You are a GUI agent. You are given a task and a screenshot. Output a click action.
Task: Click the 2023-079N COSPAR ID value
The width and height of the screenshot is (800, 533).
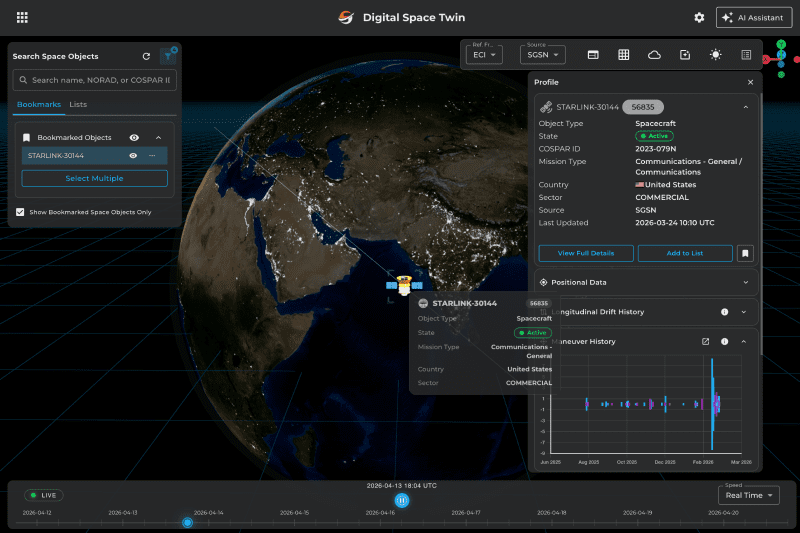pos(656,149)
